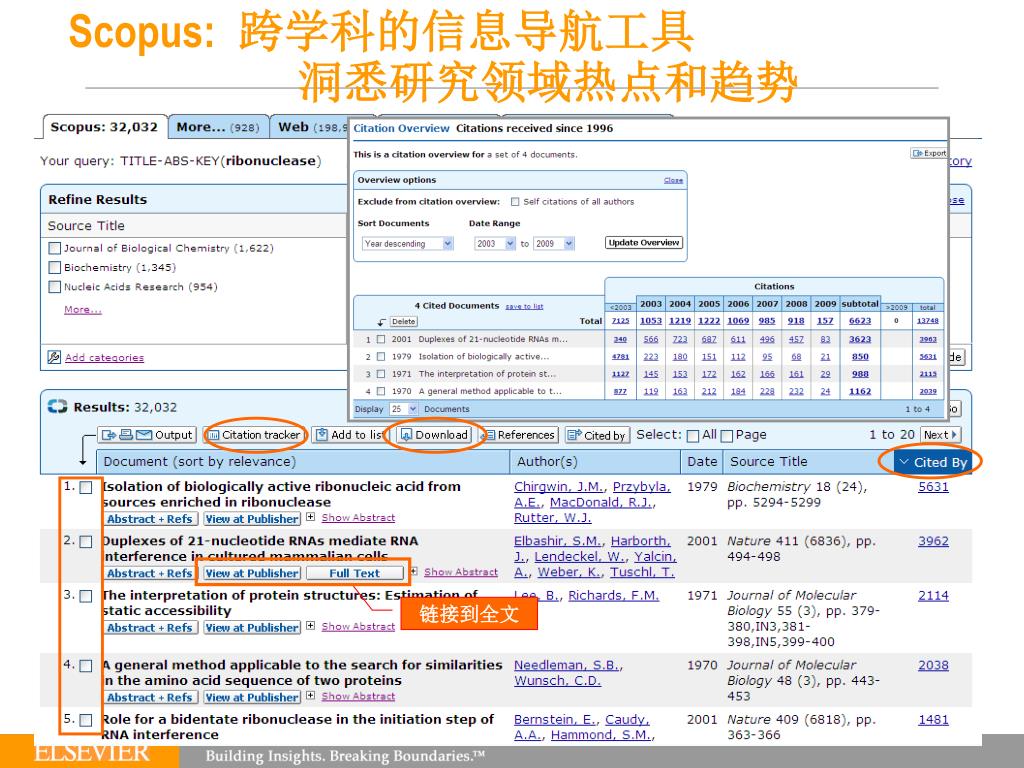Check result 4 Needleman article checkbox
The height and width of the screenshot is (768, 1024).
pyautogui.click(x=86, y=666)
